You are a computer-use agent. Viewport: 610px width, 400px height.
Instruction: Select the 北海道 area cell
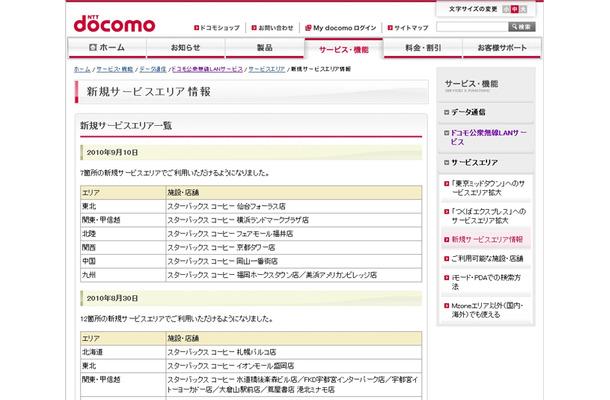(123, 352)
